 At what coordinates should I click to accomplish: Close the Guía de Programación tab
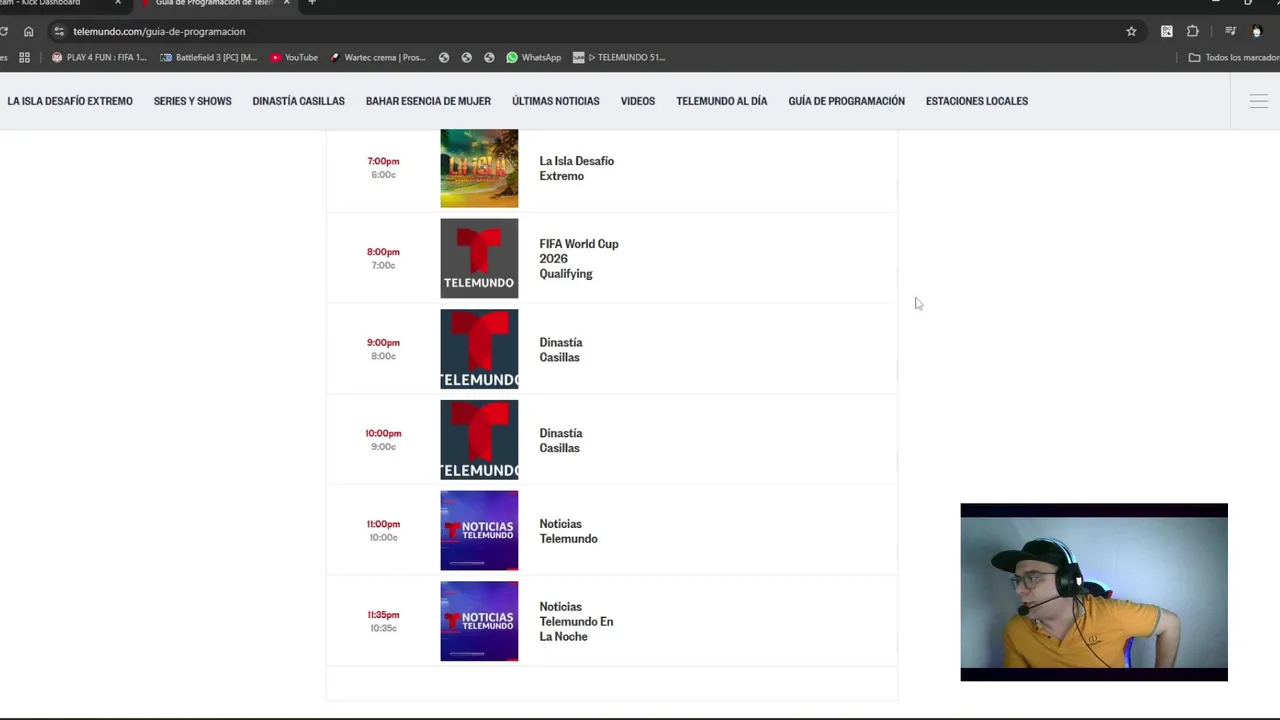coord(286,3)
